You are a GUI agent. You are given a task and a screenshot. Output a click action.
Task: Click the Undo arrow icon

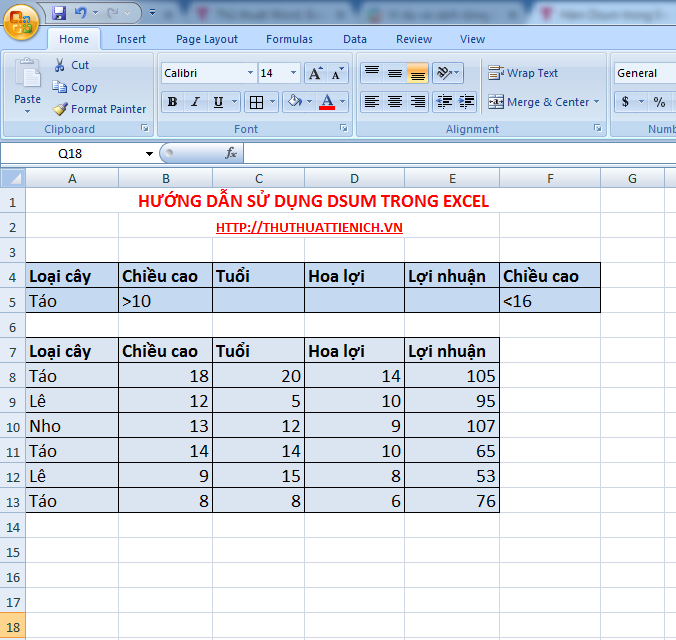(x=81, y=13)
